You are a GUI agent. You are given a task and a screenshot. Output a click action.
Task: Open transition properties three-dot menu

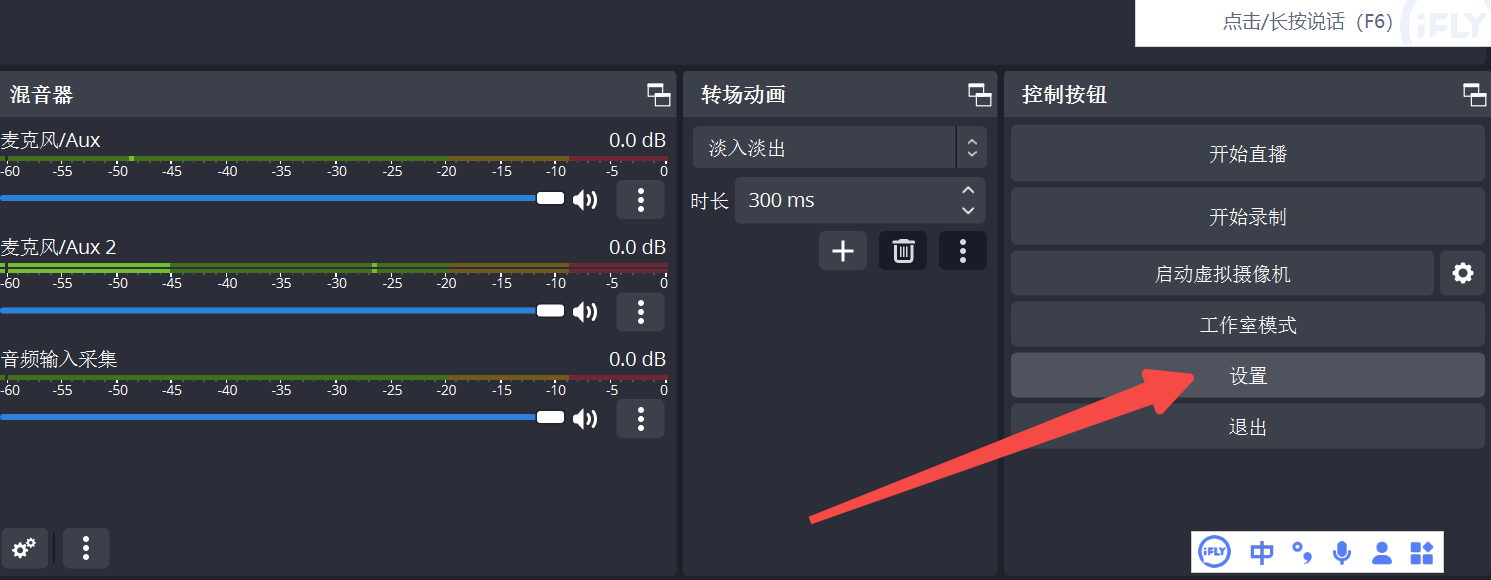(x=963, y=251)
